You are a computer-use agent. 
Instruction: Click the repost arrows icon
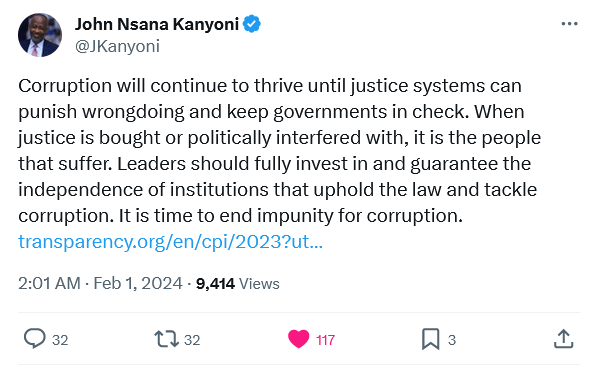166,339
